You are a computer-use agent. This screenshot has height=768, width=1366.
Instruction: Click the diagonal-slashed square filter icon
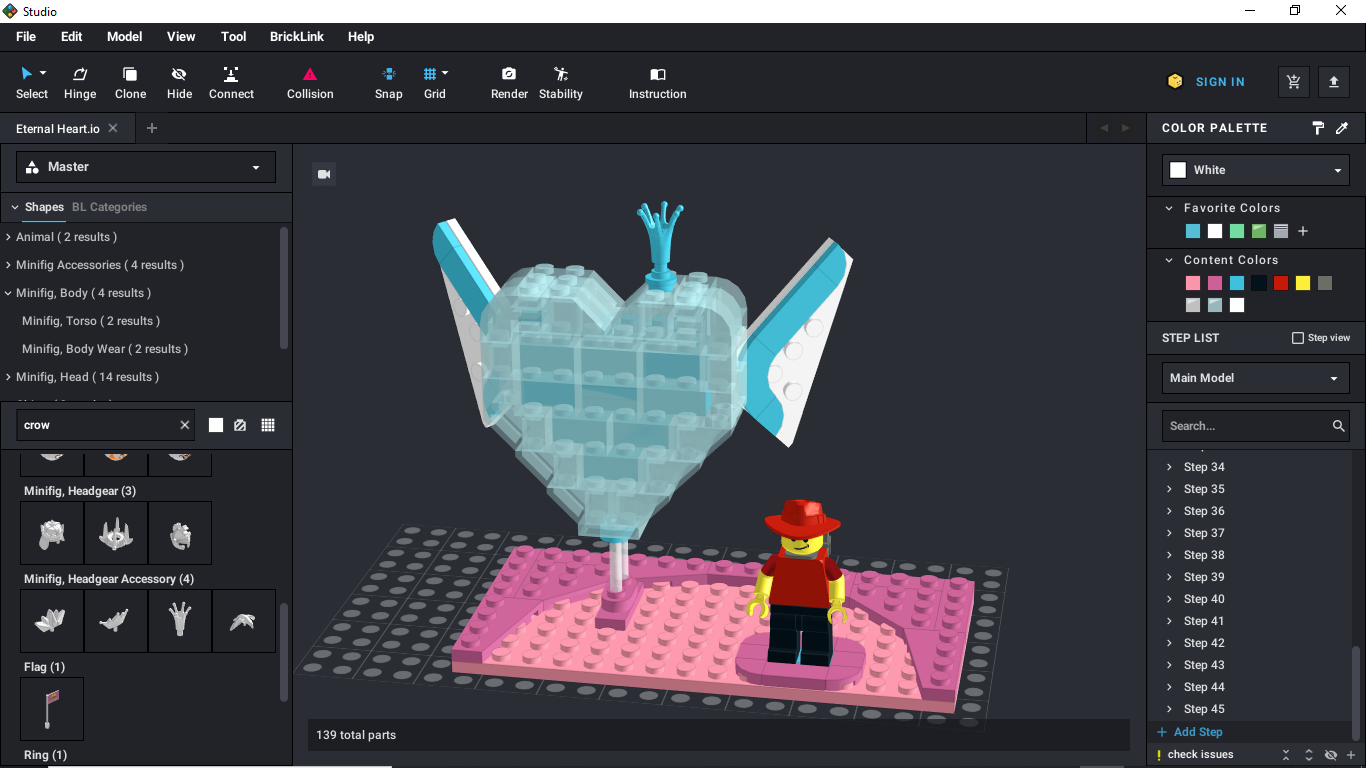240,425
